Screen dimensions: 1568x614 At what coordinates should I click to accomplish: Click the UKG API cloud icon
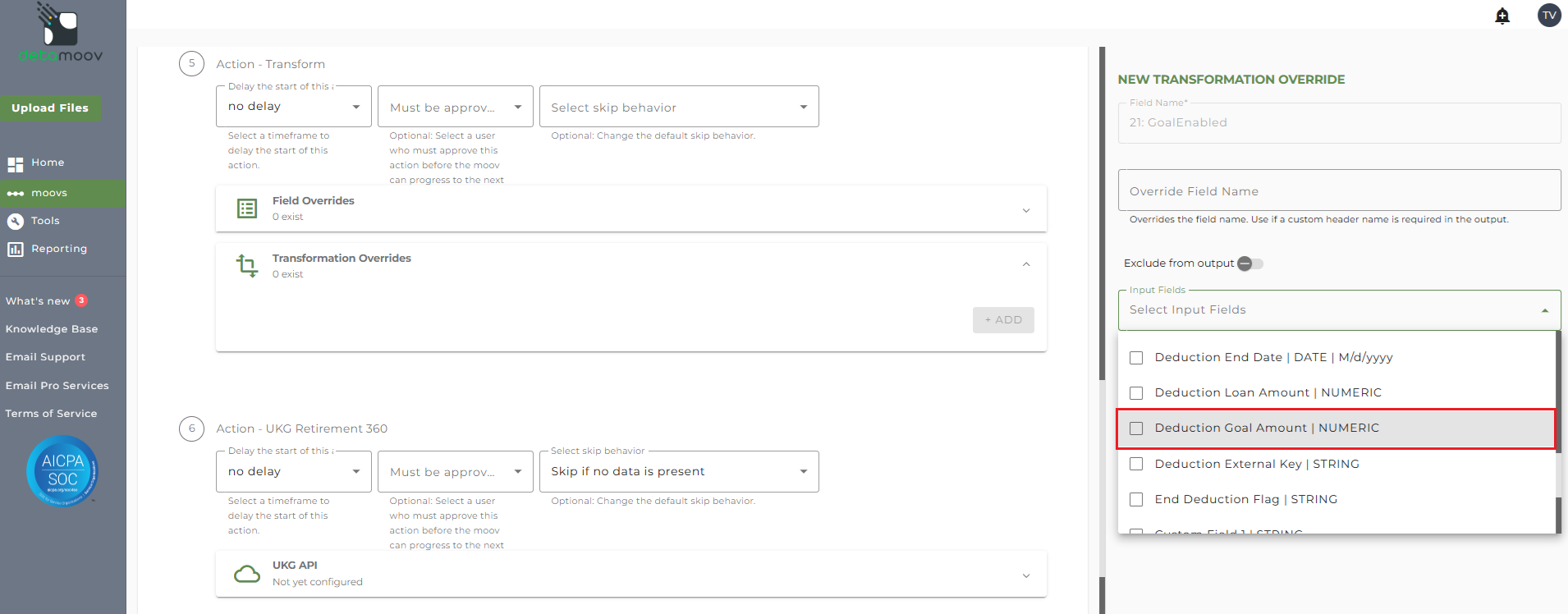click(x=247, y=574)
